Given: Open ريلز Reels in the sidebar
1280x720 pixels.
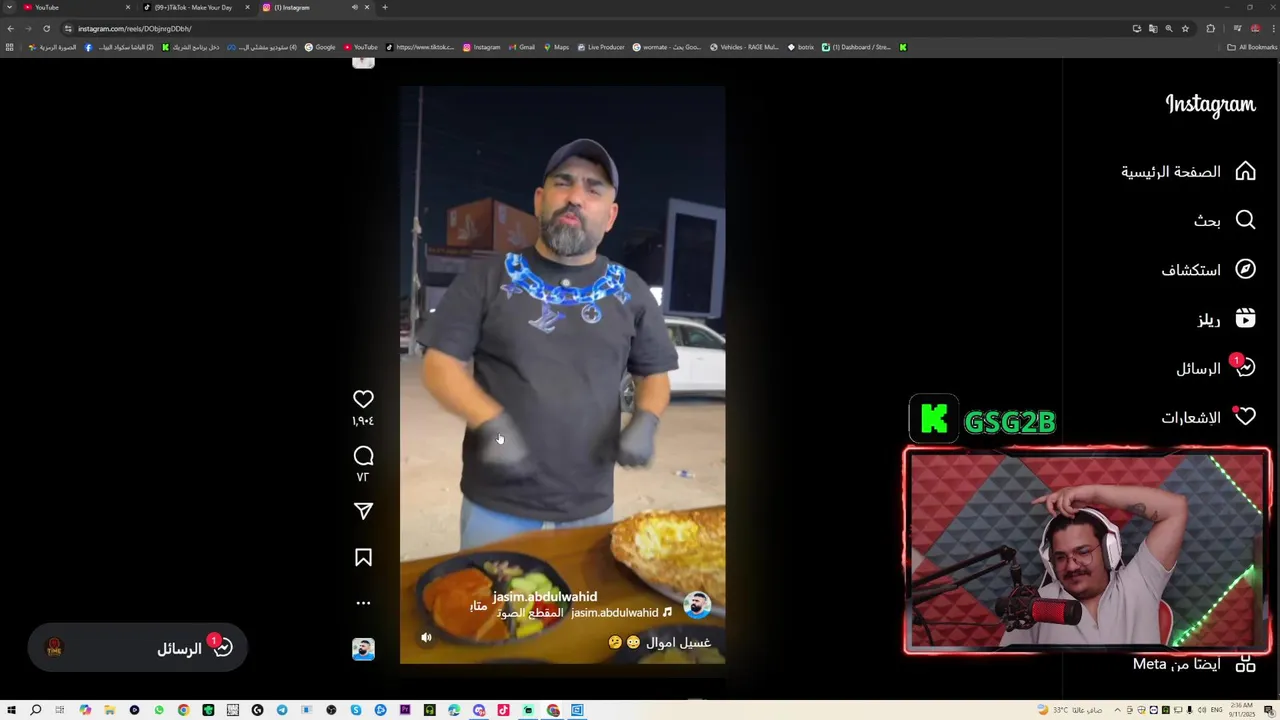Looking at the screenshot, I should pos(1226,319).
